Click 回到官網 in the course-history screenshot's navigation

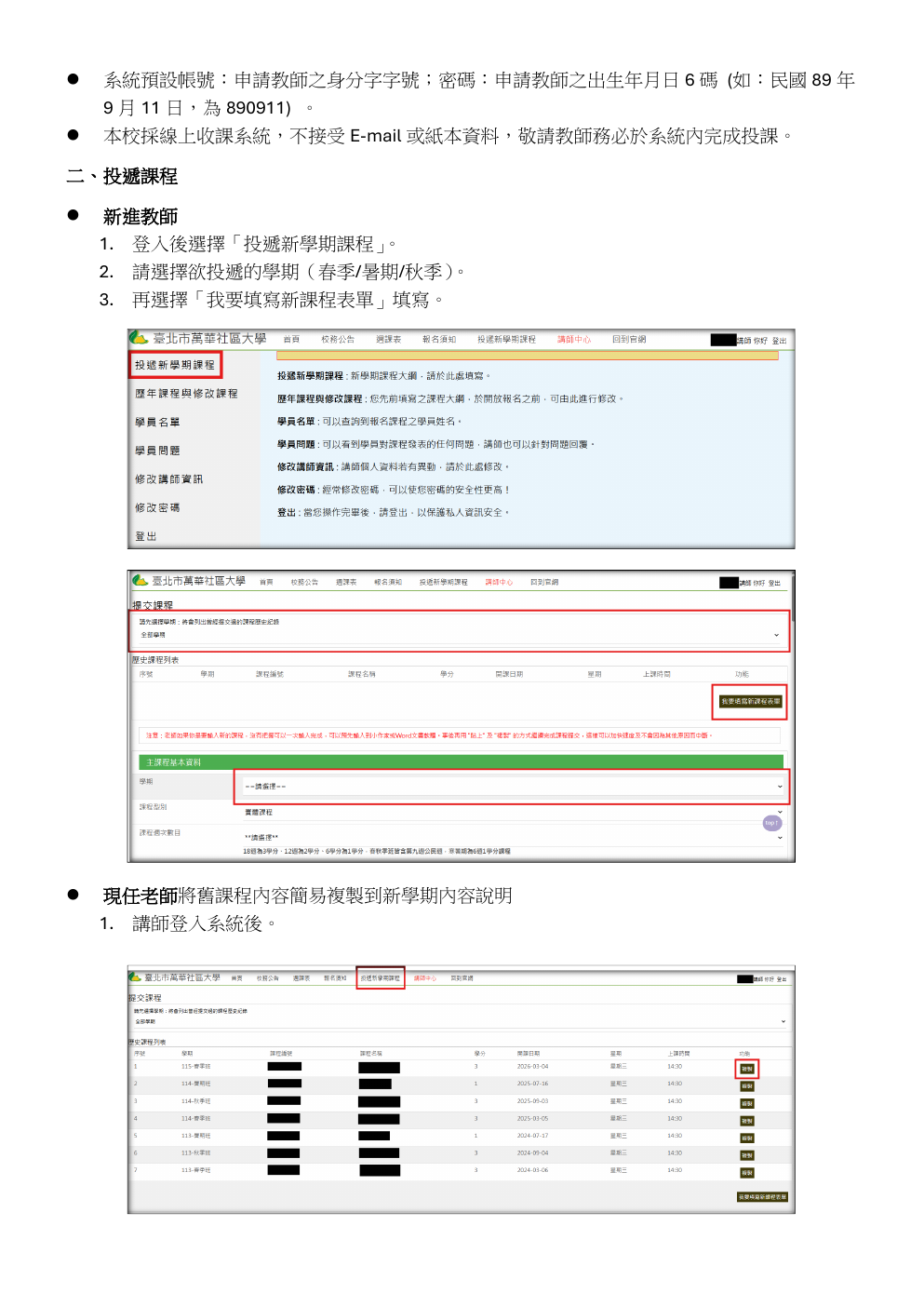coord(462,978)
